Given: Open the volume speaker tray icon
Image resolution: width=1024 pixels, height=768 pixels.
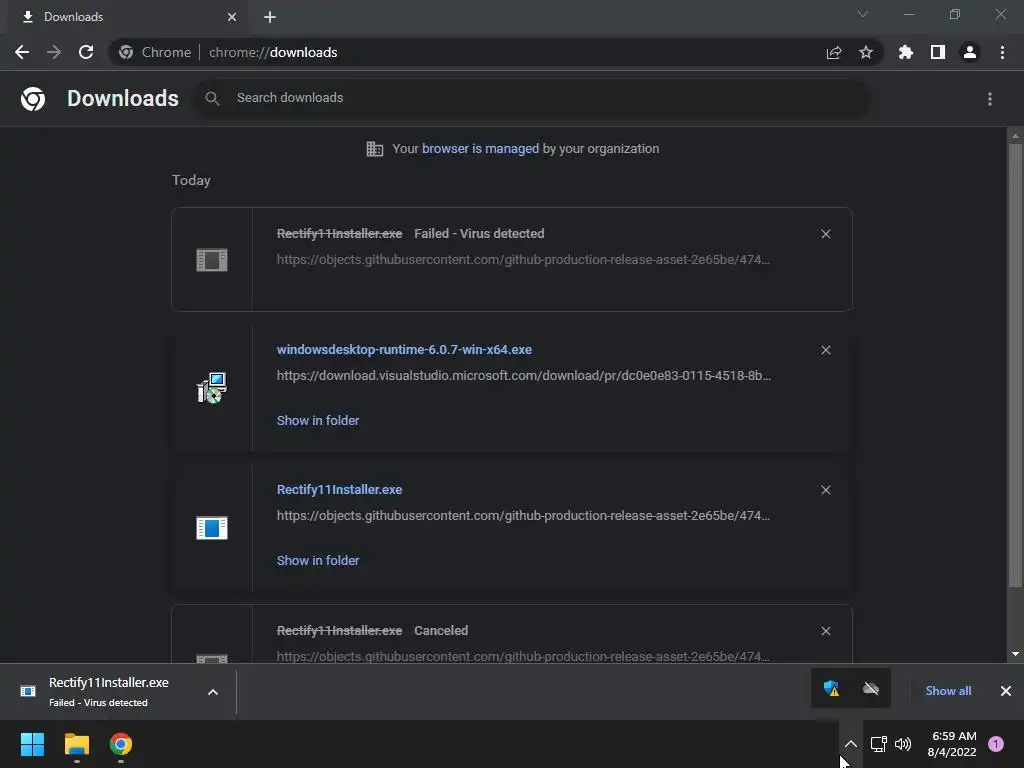Looking at the screenshot, I should (903, 744).
